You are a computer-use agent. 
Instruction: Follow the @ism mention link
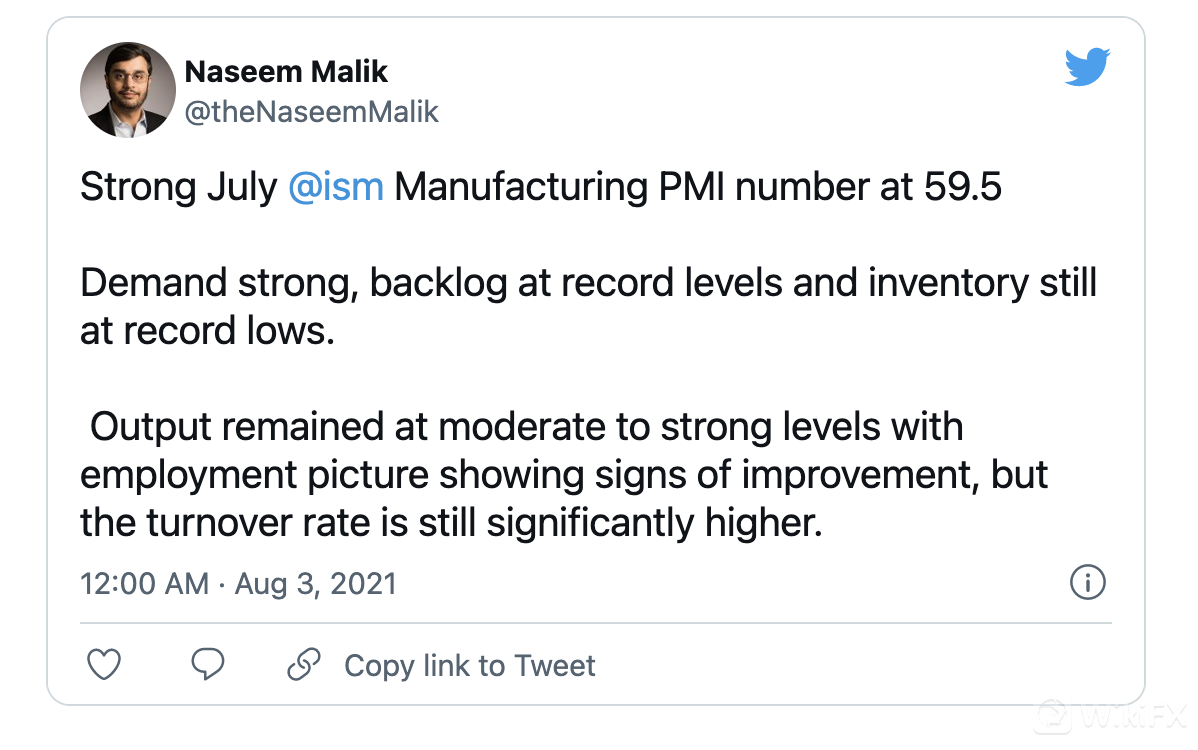tap(336, 187)
